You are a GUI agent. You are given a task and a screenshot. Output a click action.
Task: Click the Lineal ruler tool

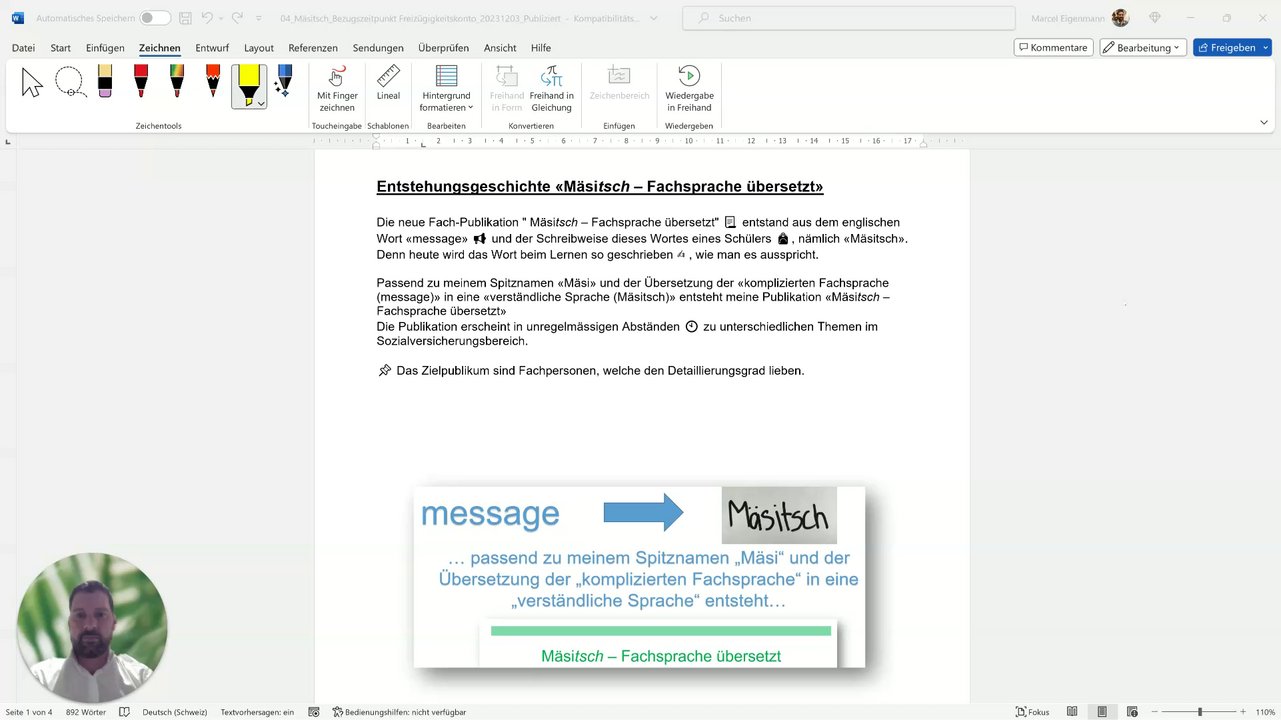click(388, 85)
